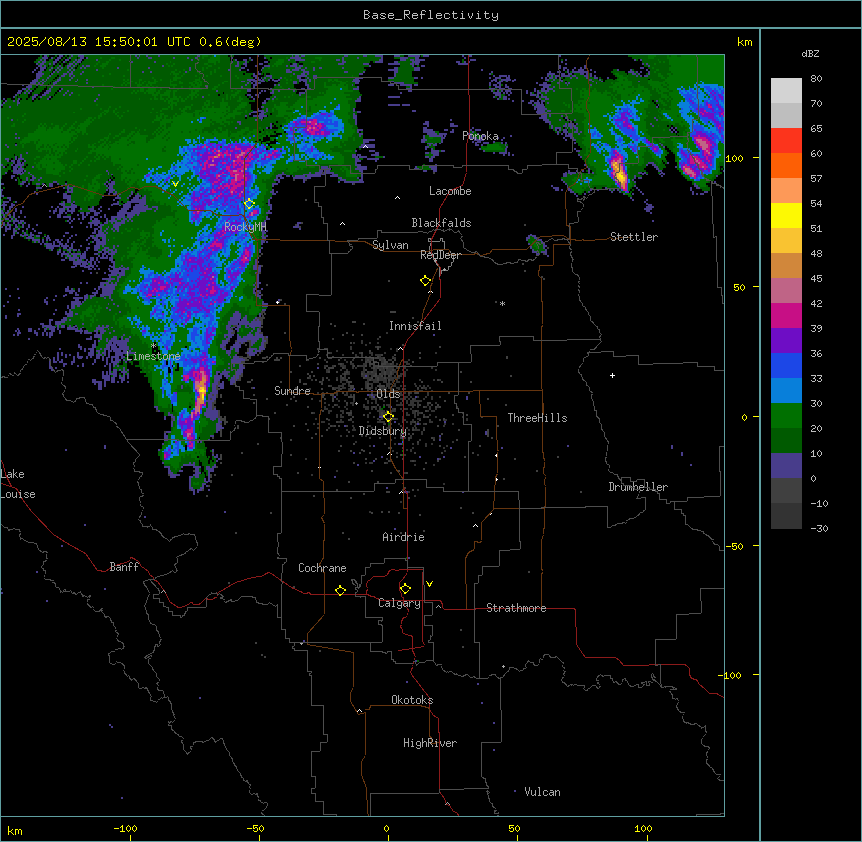The image size is (862, 842).
Task: Click the Sundre town label
Action: pos(292,391)
